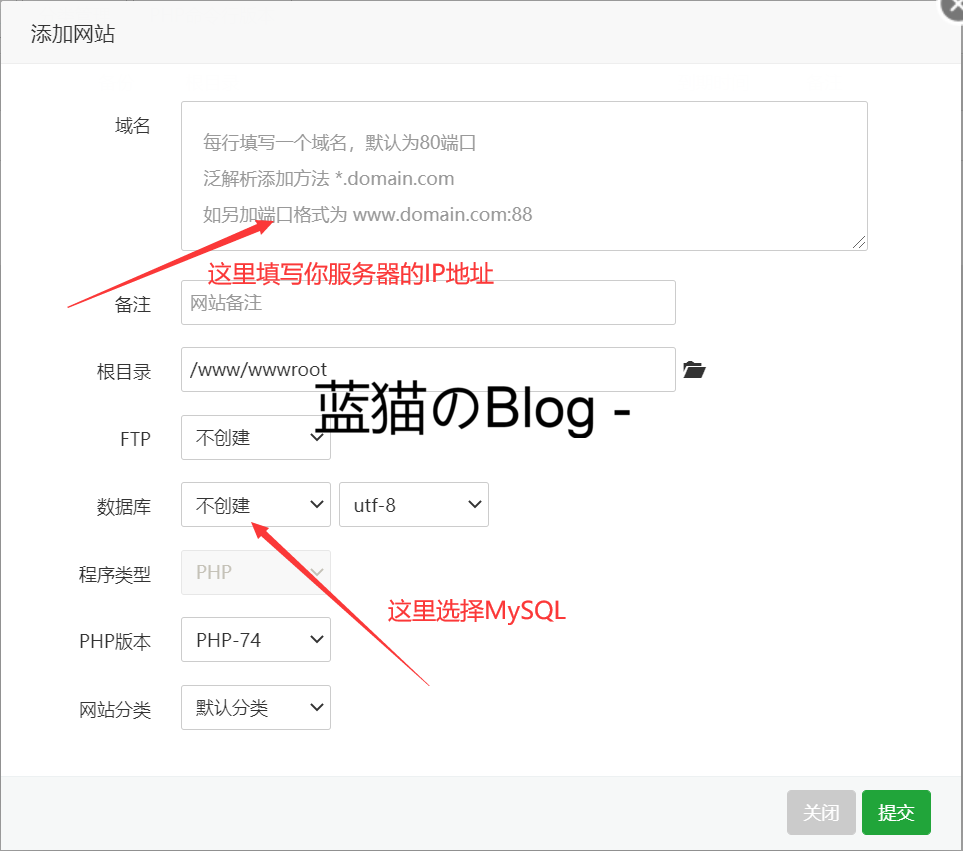Click the 域名 field label
This screenshot has width=963, height=851.
(133, 126)
